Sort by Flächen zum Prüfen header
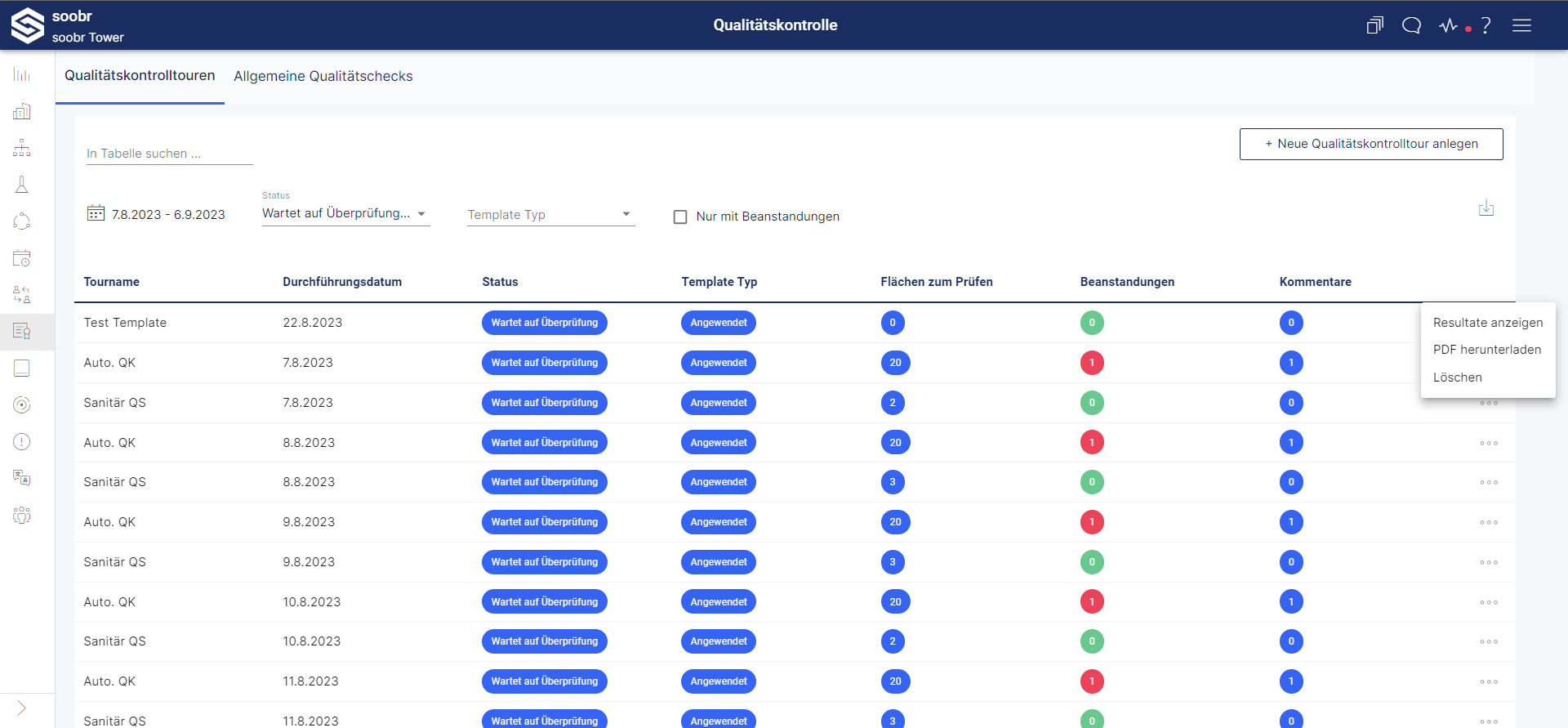Viewport: 1568px width, 728px height. point(937,282)
